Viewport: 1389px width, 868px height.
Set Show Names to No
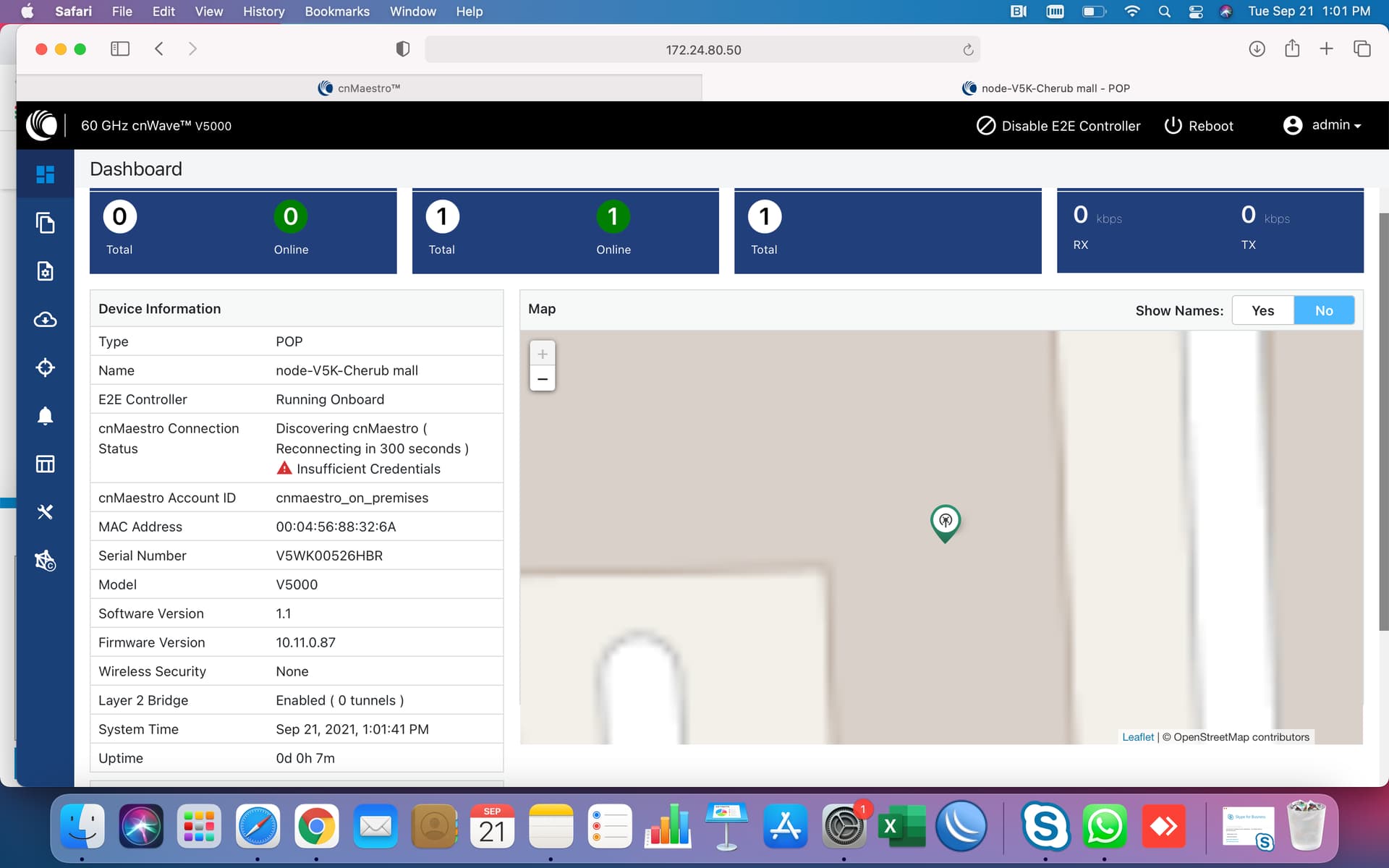click(1324, 310)
